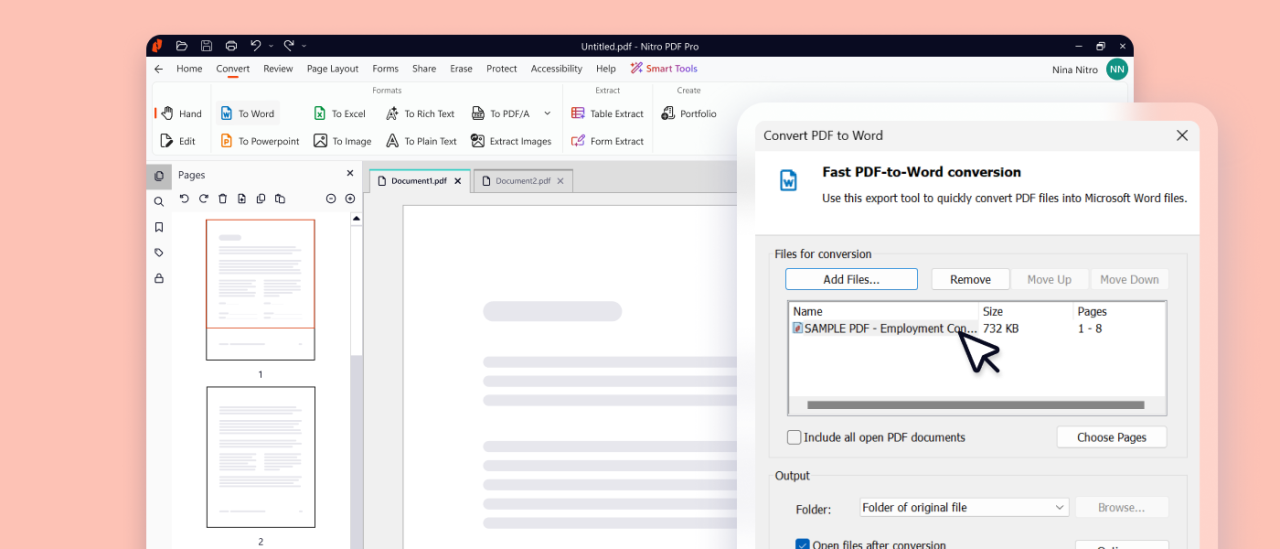
Task: Click the Open folder icon in title bar
Action: [x=181, y=46]
